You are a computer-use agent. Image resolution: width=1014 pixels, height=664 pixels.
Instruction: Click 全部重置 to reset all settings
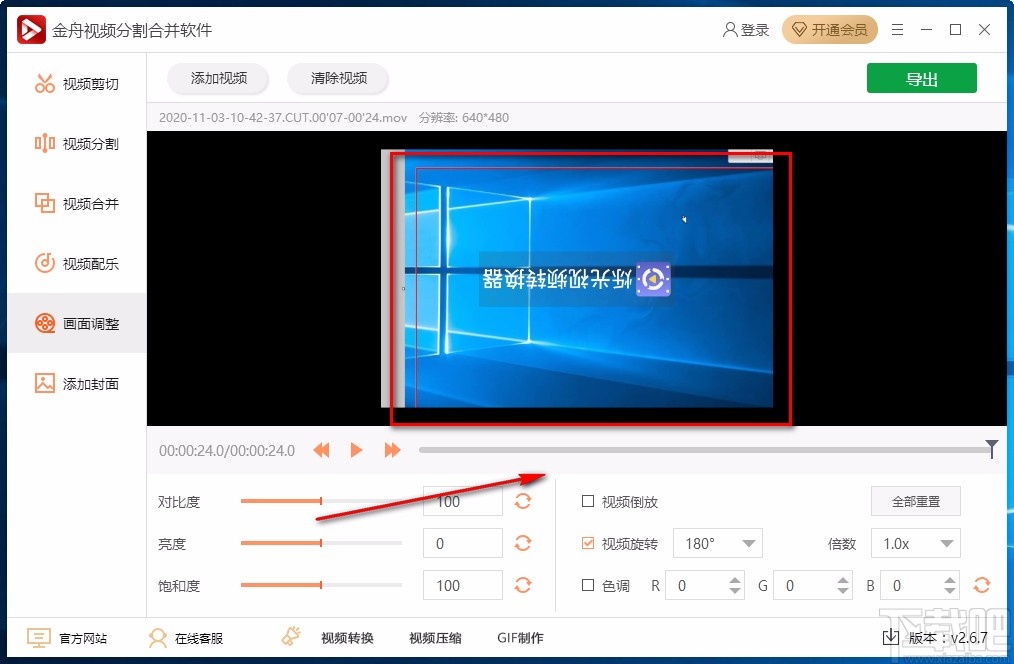915,501
